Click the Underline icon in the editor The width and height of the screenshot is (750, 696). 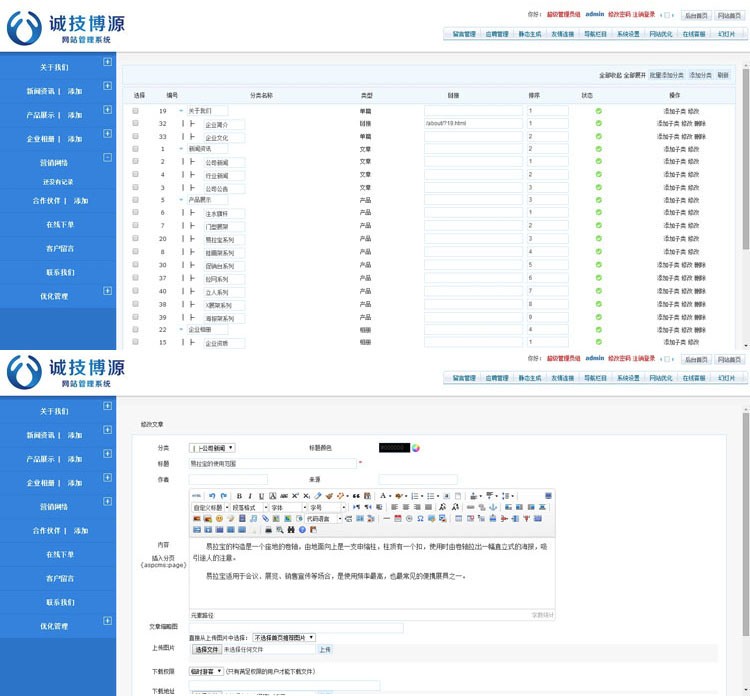pos(261,496)
